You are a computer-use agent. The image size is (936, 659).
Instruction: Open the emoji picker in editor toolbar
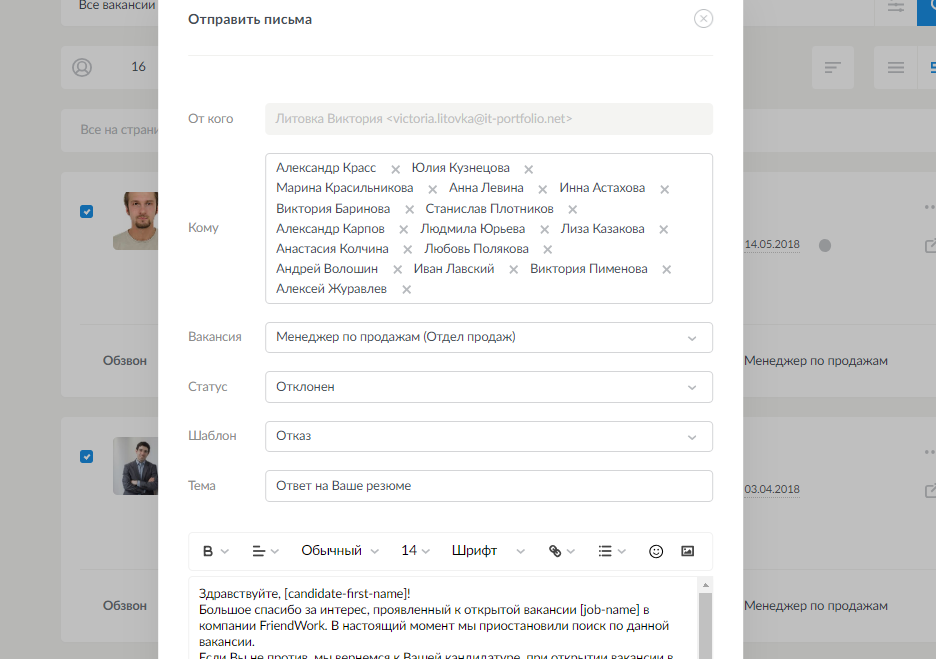coord(656,551)
